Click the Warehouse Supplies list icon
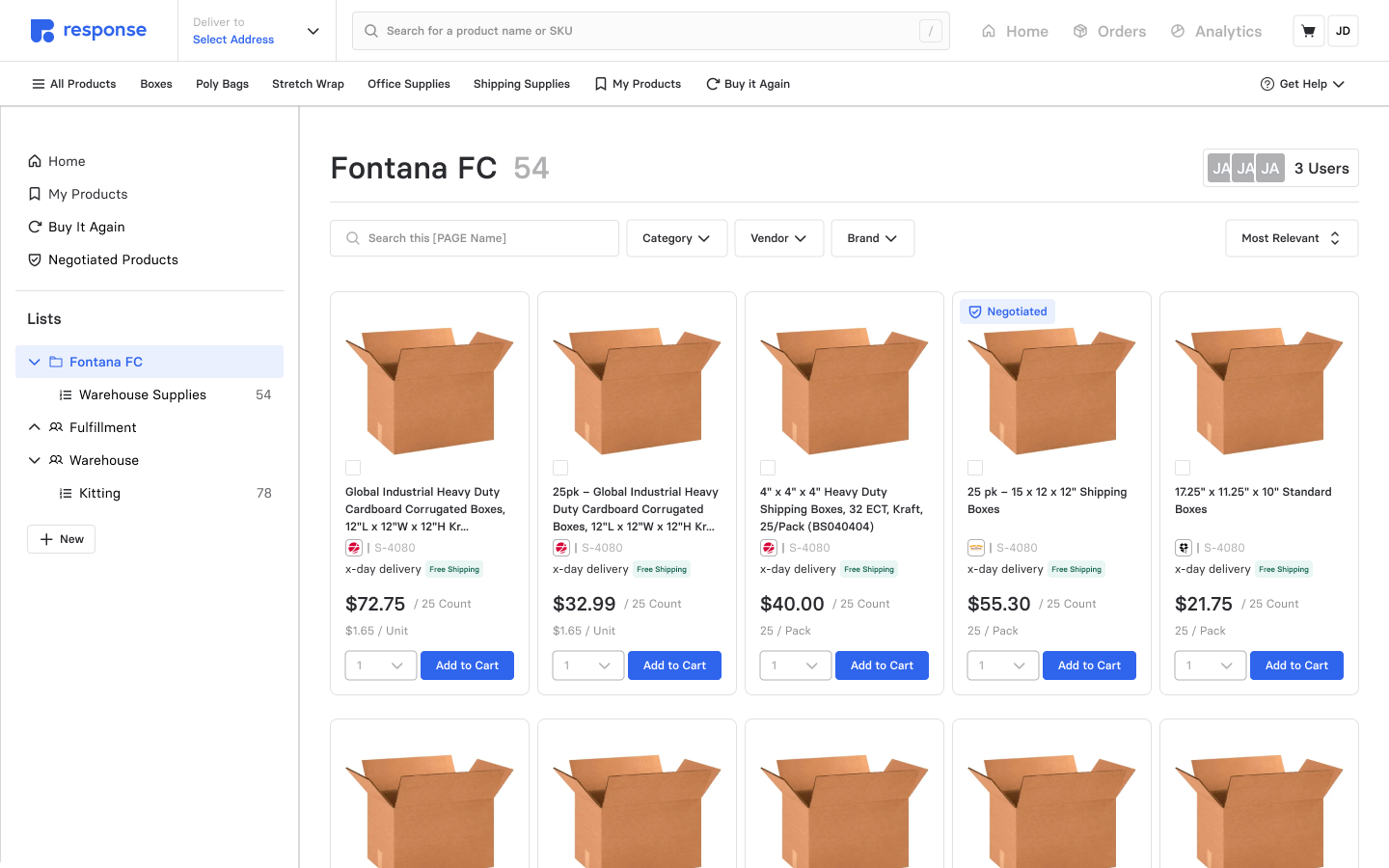 (66, 394)
